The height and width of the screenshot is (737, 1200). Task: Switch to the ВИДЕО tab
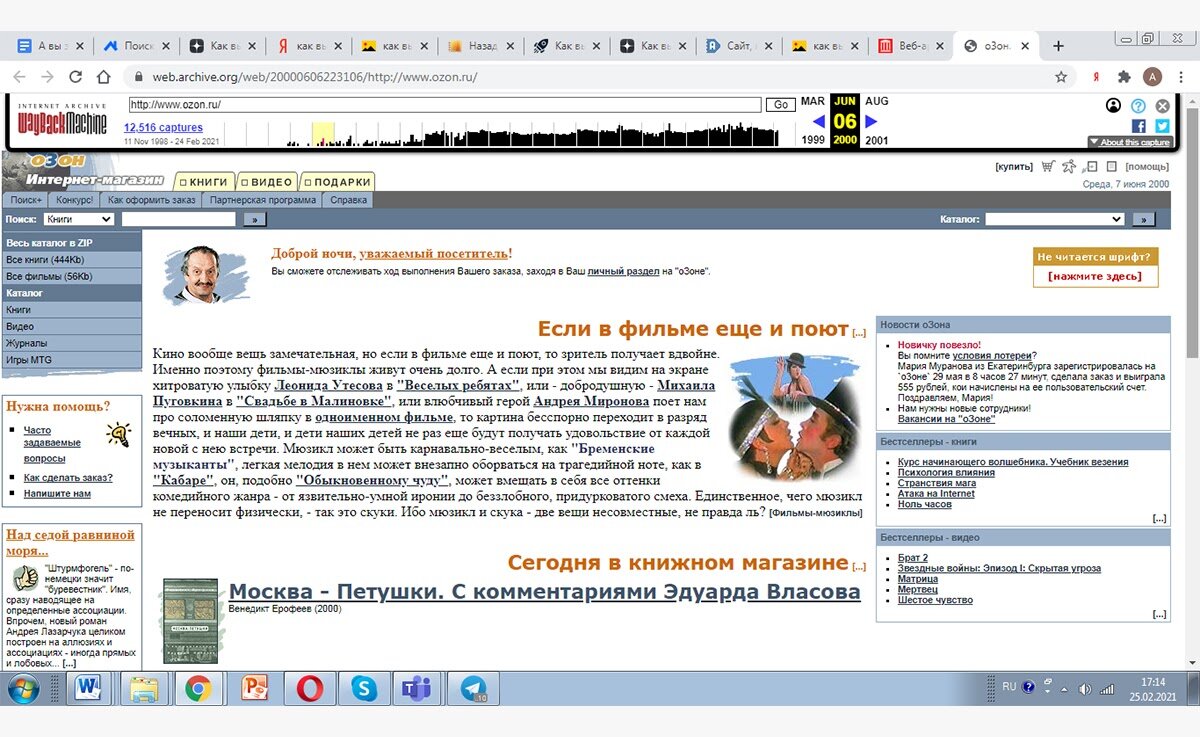coord(267,181)
